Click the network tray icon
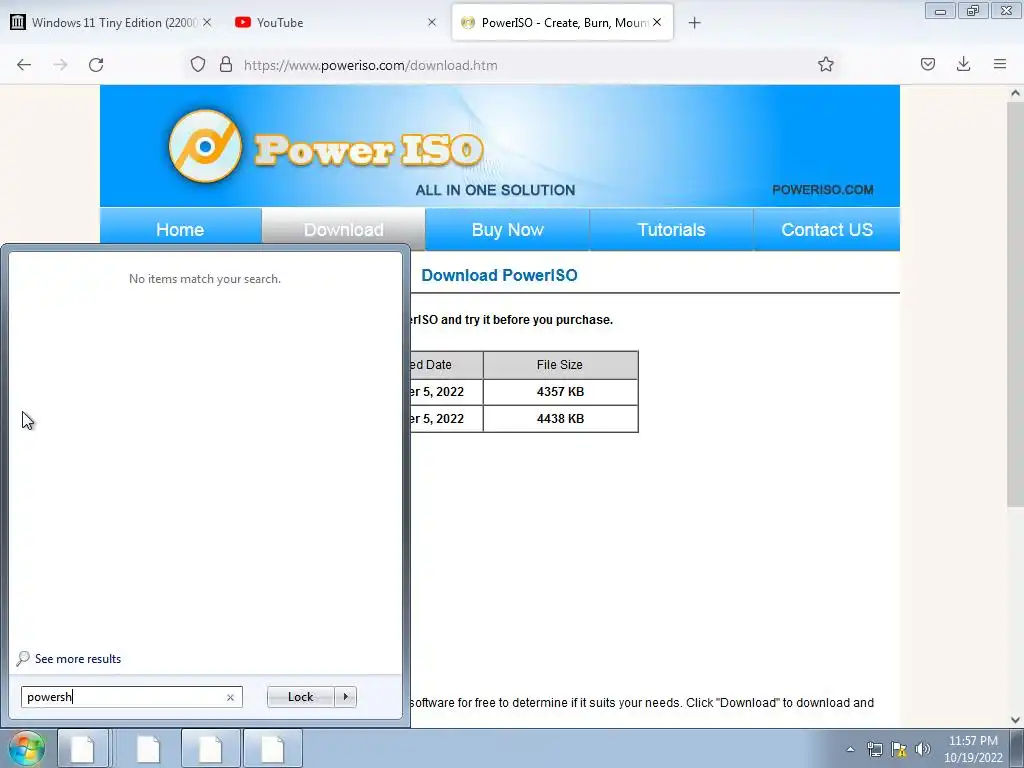 coord(874,749)
